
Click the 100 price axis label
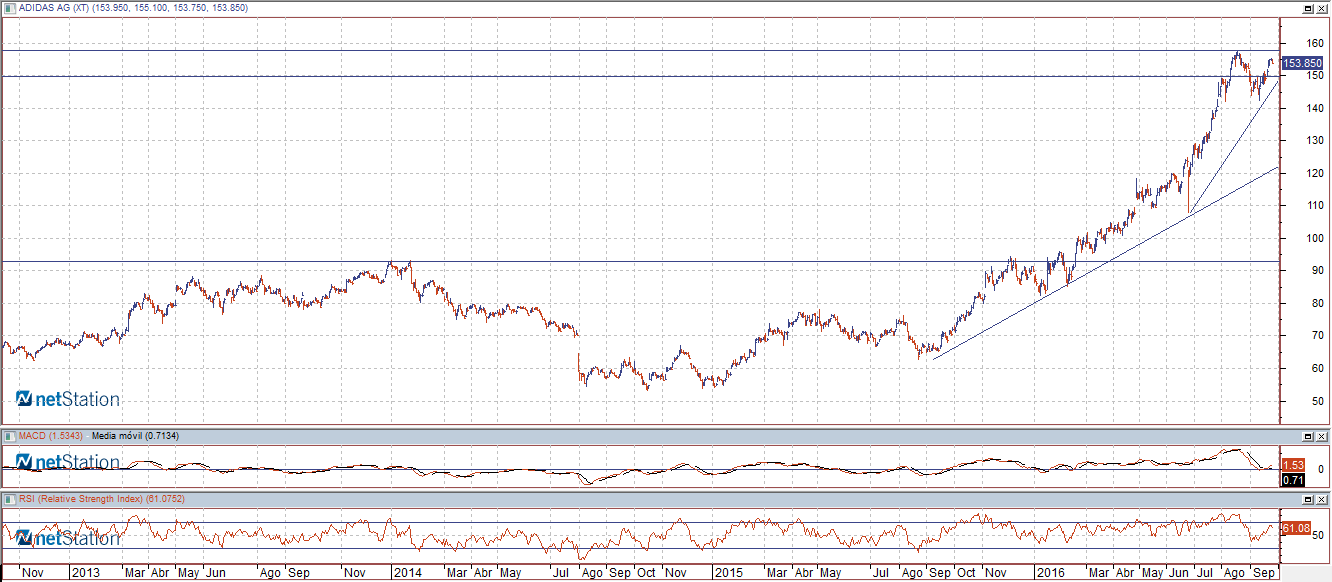pyautogui.click(x=1316, y=238)
